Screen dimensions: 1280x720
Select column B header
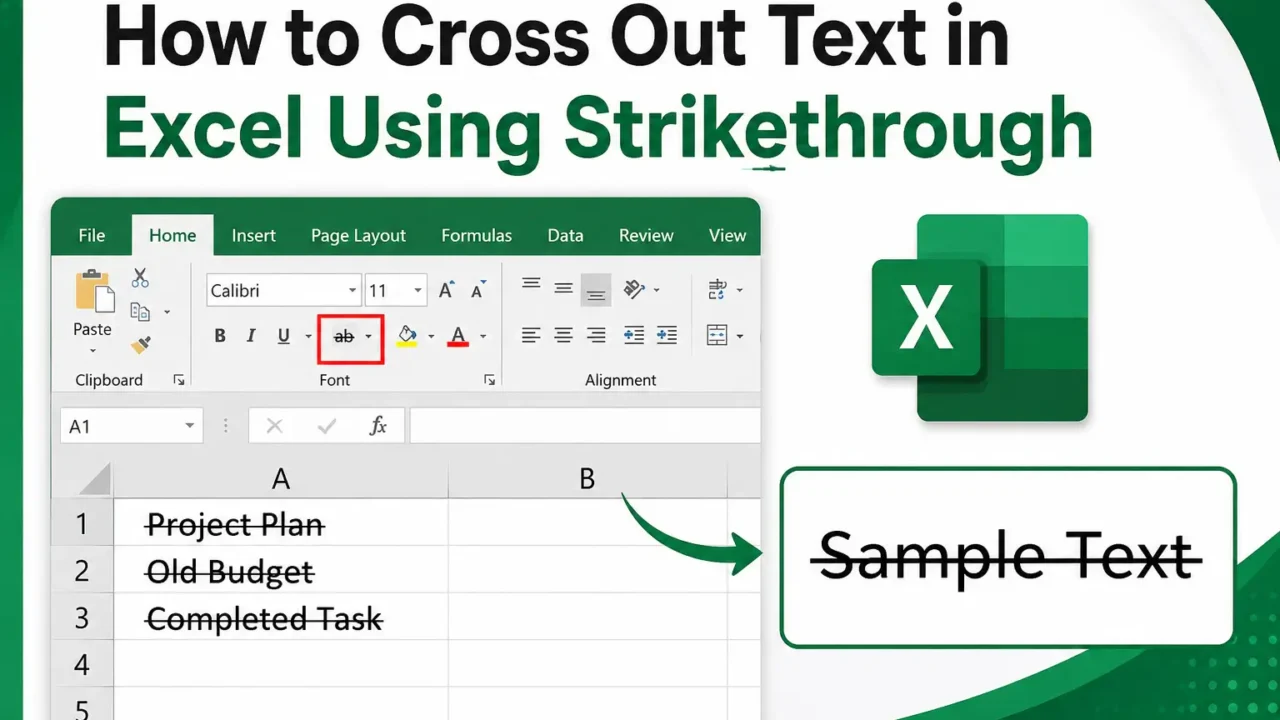click(587, 480)
